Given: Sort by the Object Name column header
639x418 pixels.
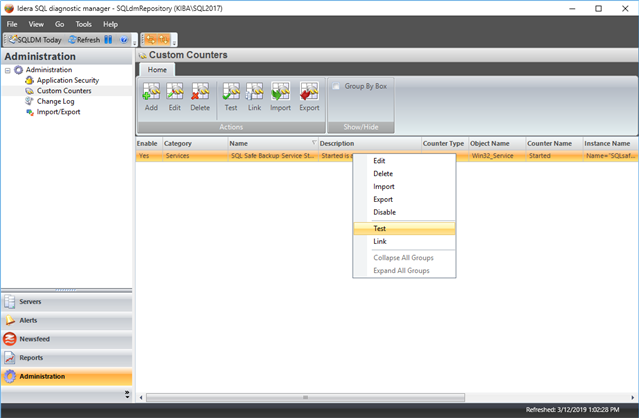Looking at the screenshot, I should click(x=497, y=143).
